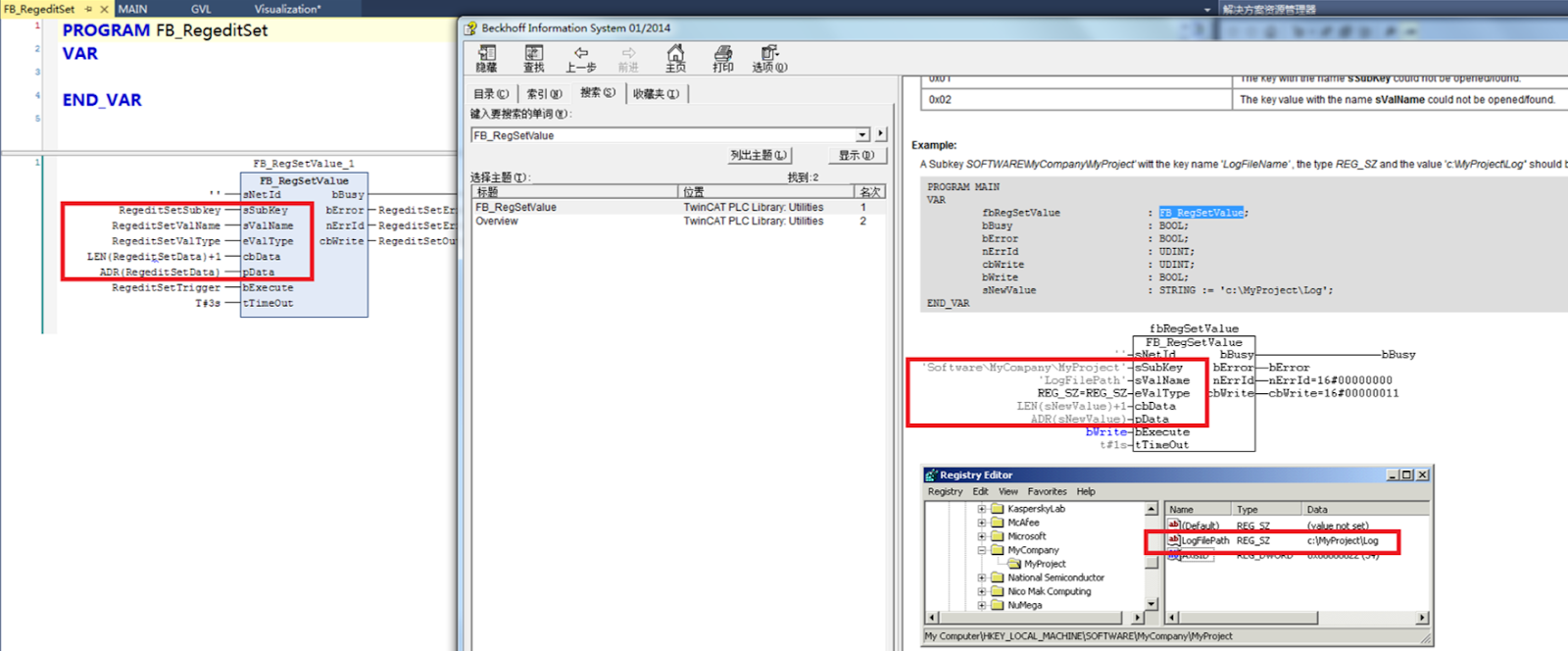The image size is (1568, 651).
Task: Click the 隐藏 (Hide) toolbar icon
Action: coord(487,53)
